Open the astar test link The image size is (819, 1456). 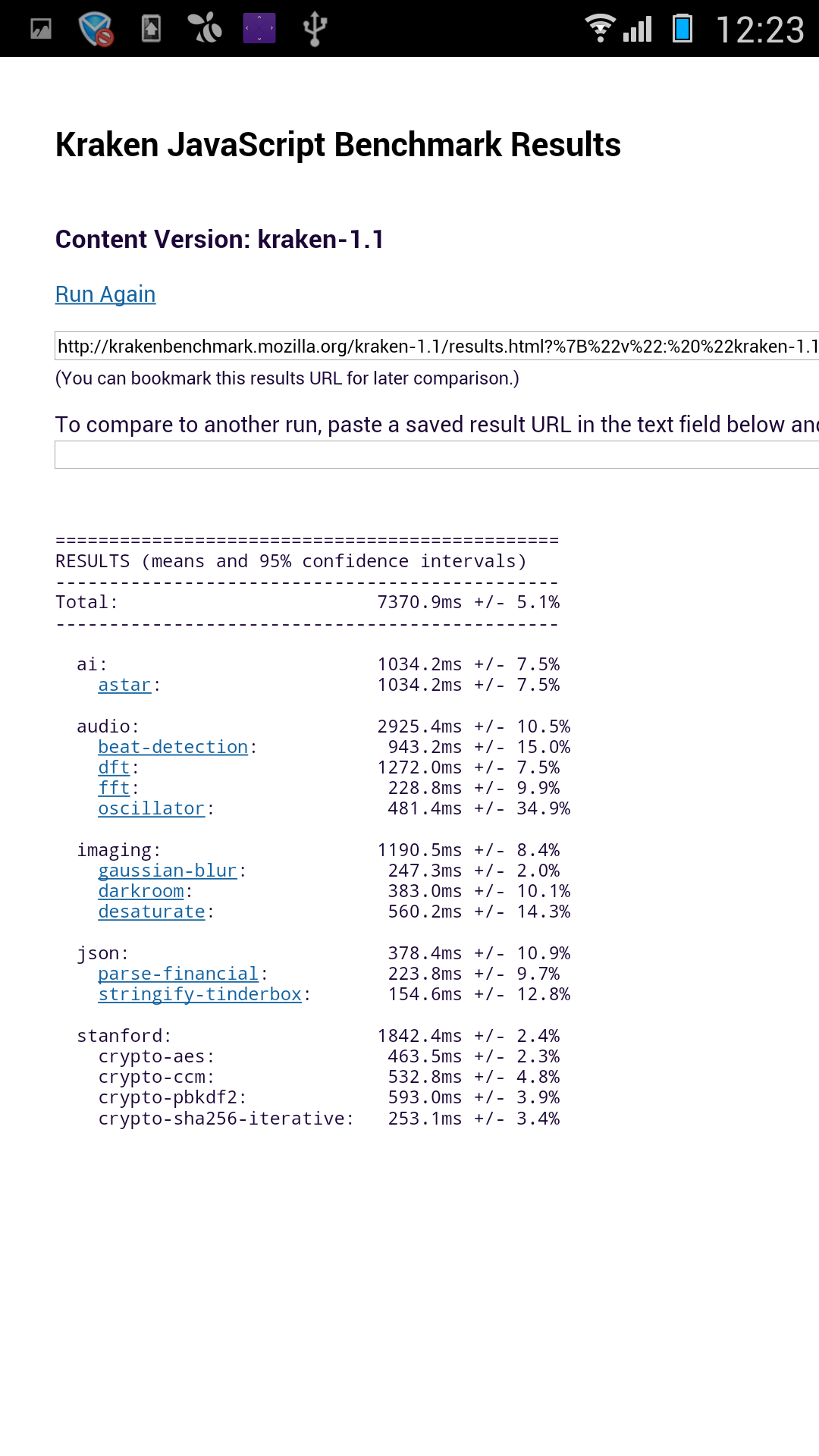point(124,685)
